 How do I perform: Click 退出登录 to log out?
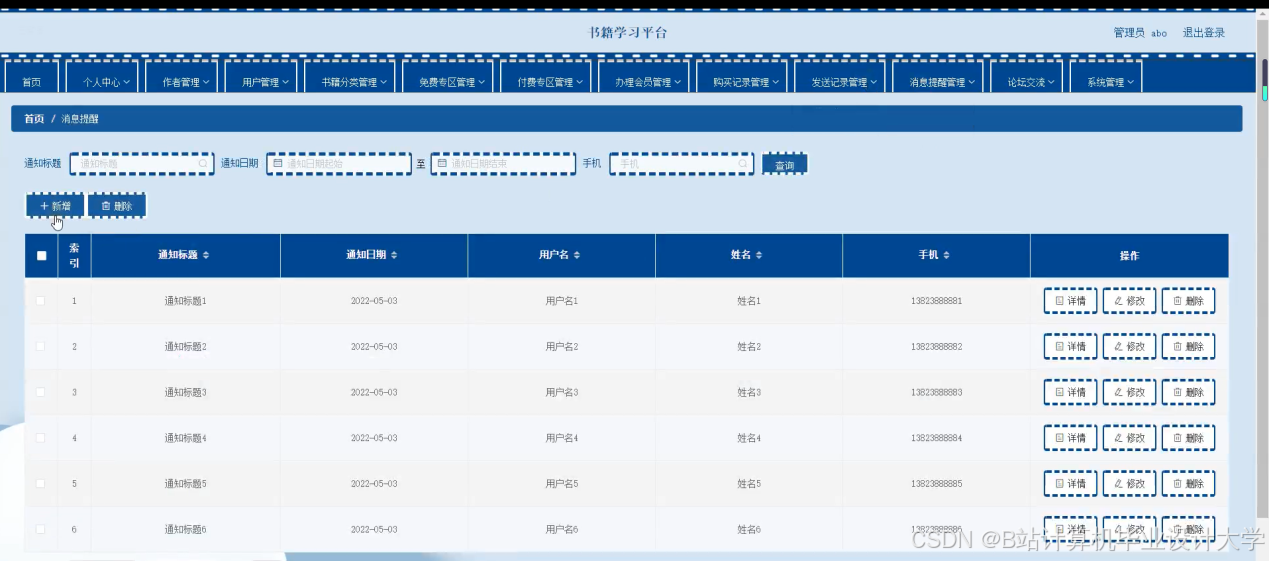pyautogui.click(x=1203, y=33)
